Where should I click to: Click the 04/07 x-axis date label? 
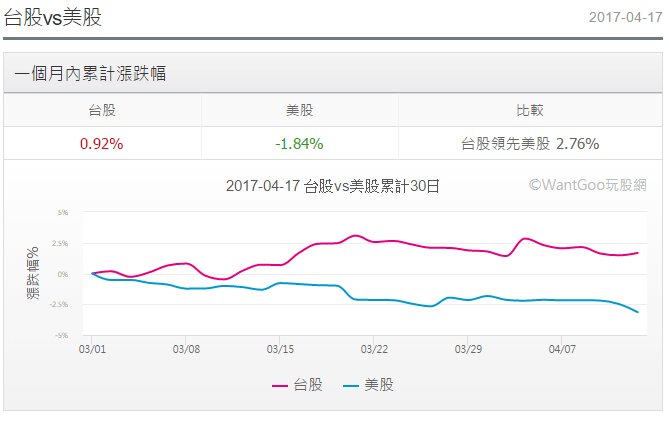coord(562,350)
